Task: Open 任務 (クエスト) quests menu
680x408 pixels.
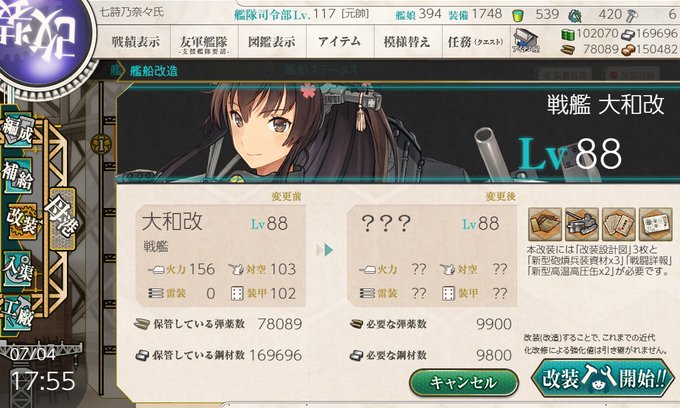Action: pos(476,42)
